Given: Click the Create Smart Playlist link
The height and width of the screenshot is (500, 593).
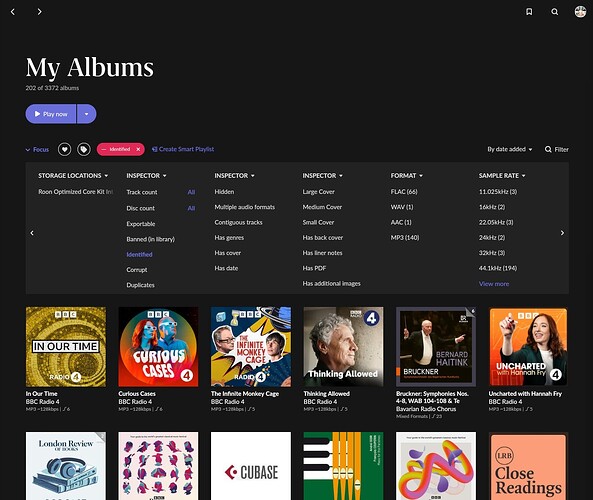Looking at the screenshot, I should (x=183, y=149).
